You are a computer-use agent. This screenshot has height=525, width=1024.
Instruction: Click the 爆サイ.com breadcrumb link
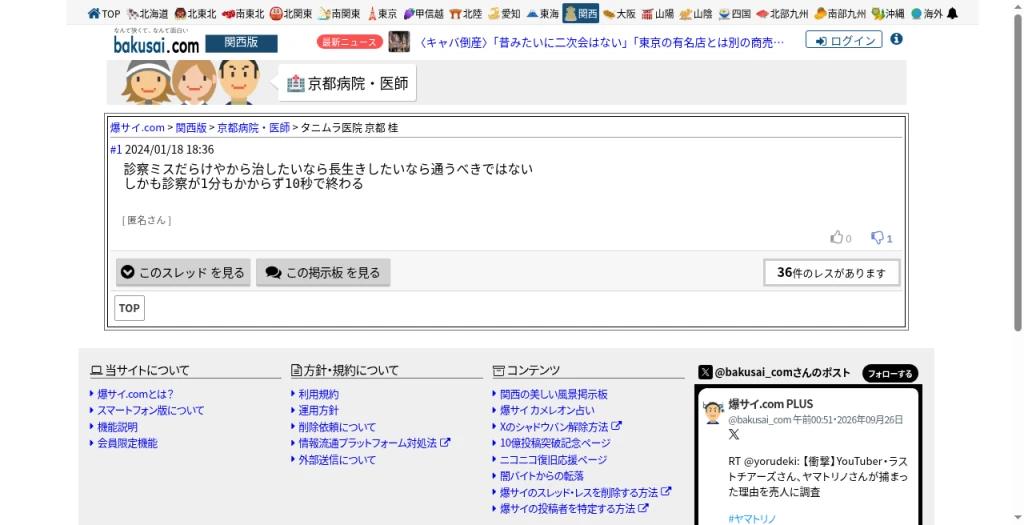coord(137,127)
